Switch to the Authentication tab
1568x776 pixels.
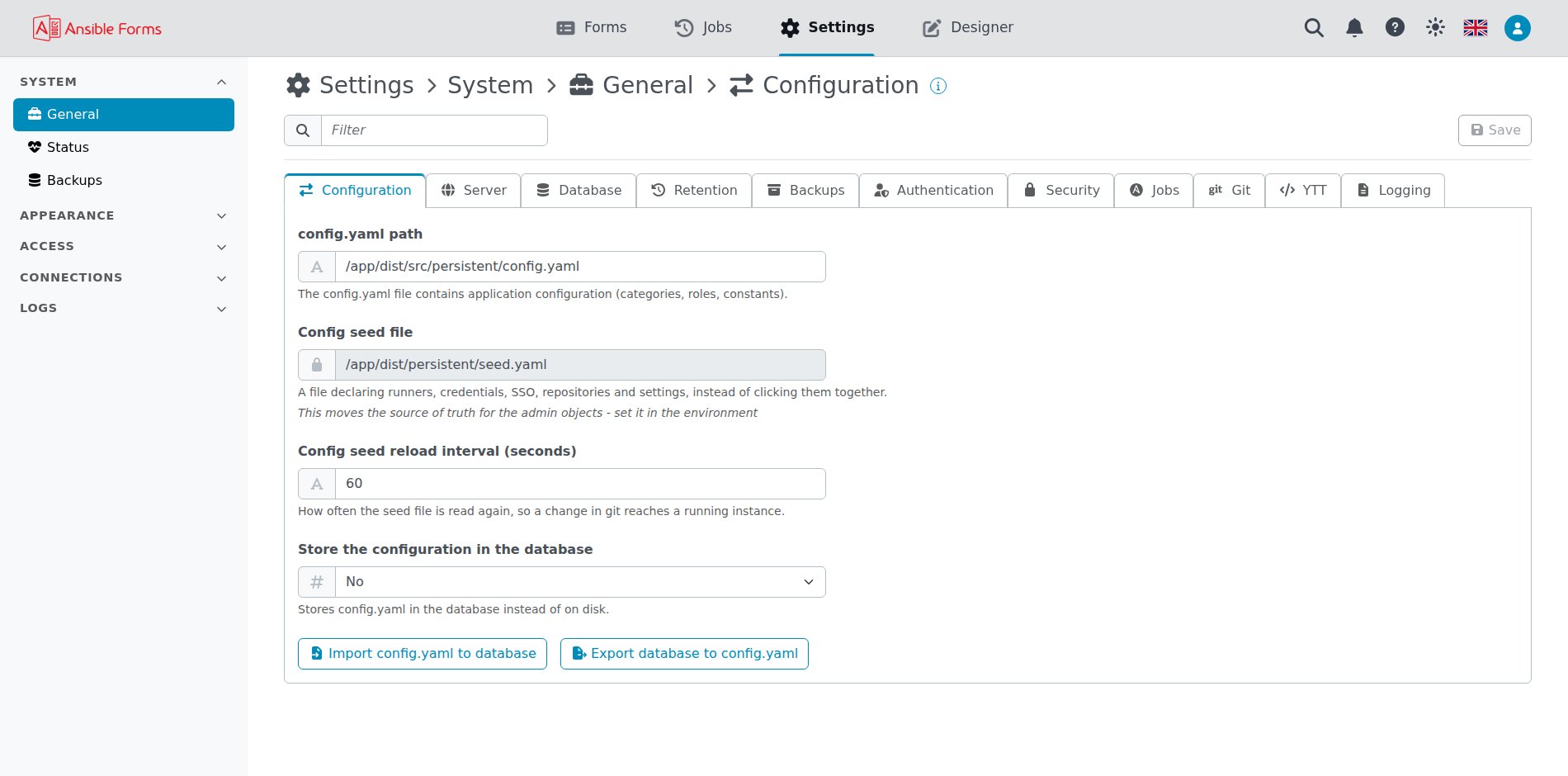933,191
